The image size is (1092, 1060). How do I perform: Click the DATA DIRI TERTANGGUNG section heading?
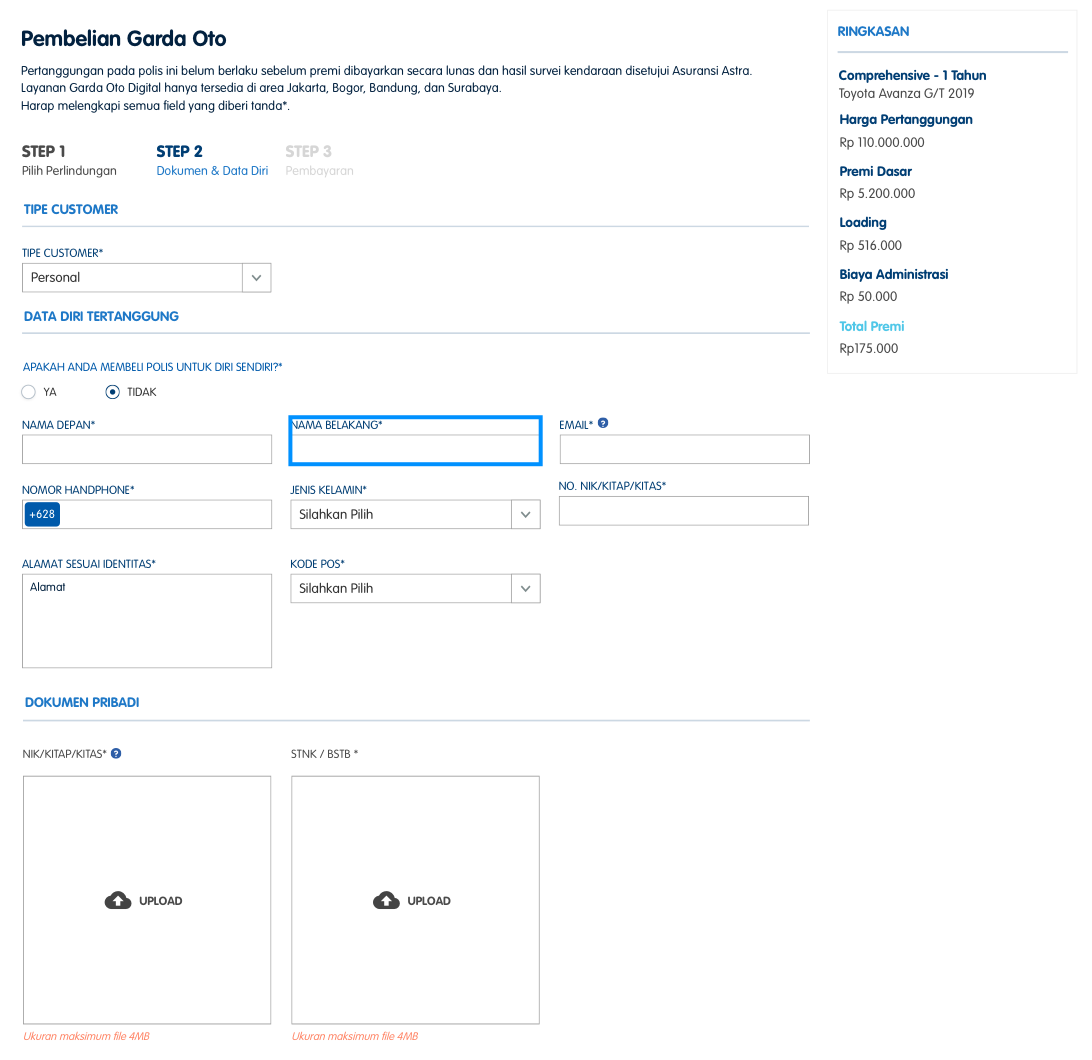click(101, 316)
